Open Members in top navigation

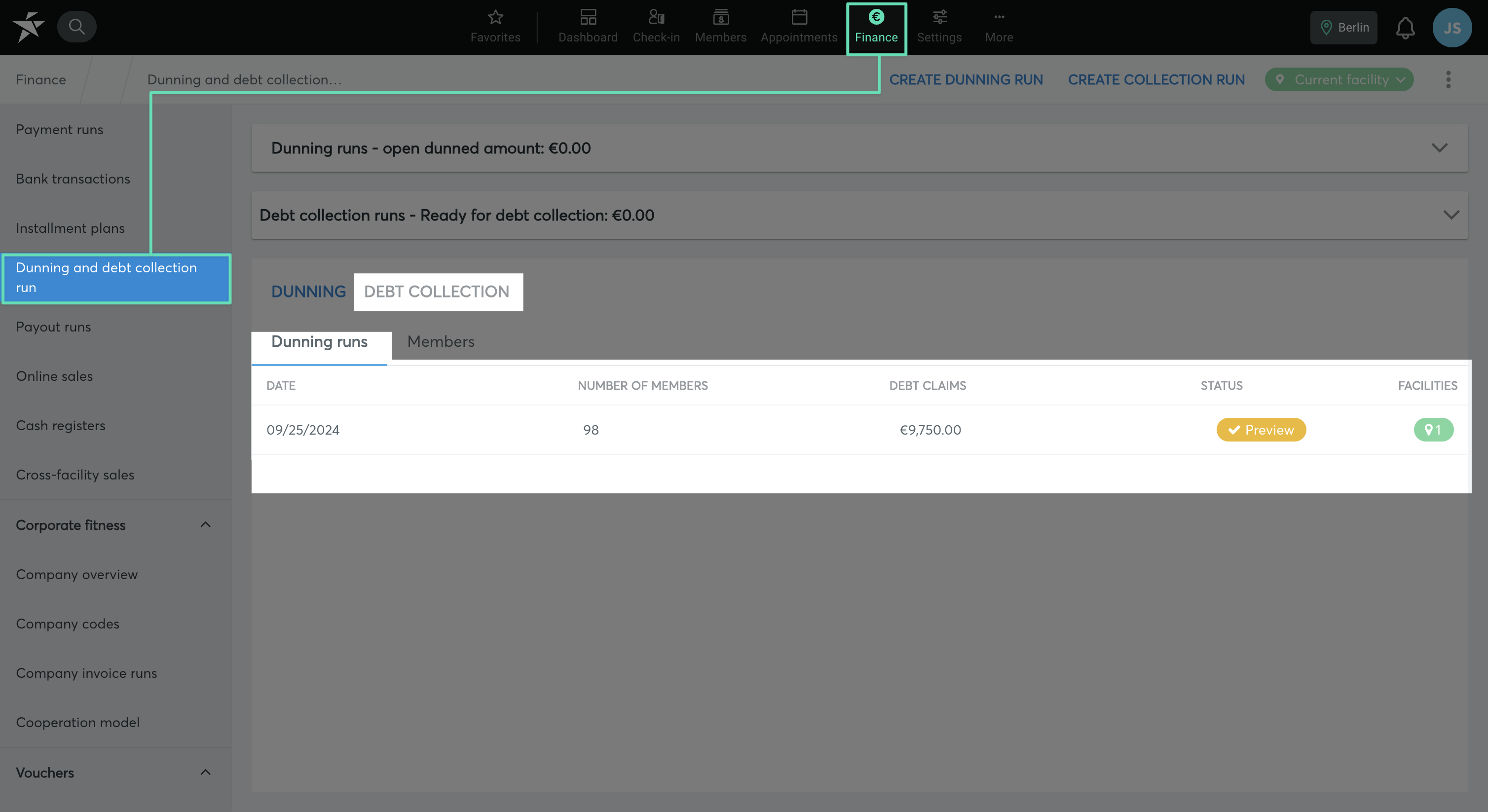(x=720, y=27)
